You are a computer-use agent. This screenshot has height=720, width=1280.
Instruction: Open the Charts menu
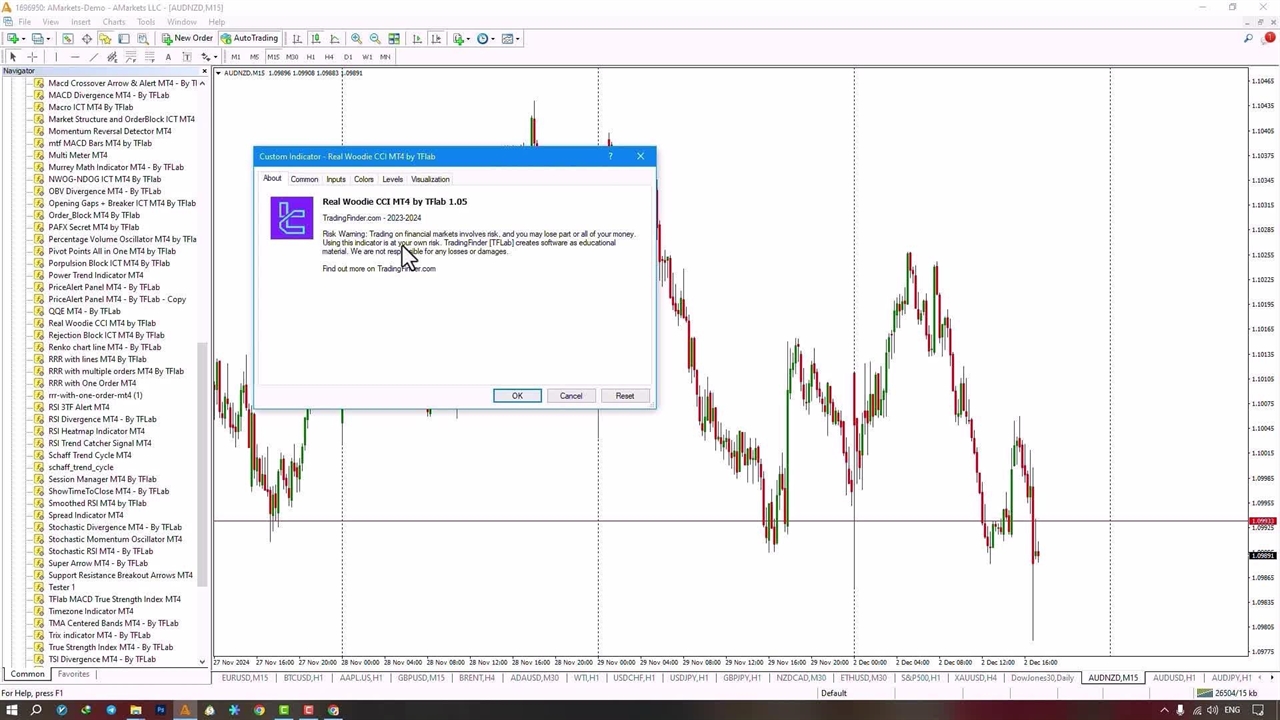pos(113,21)
